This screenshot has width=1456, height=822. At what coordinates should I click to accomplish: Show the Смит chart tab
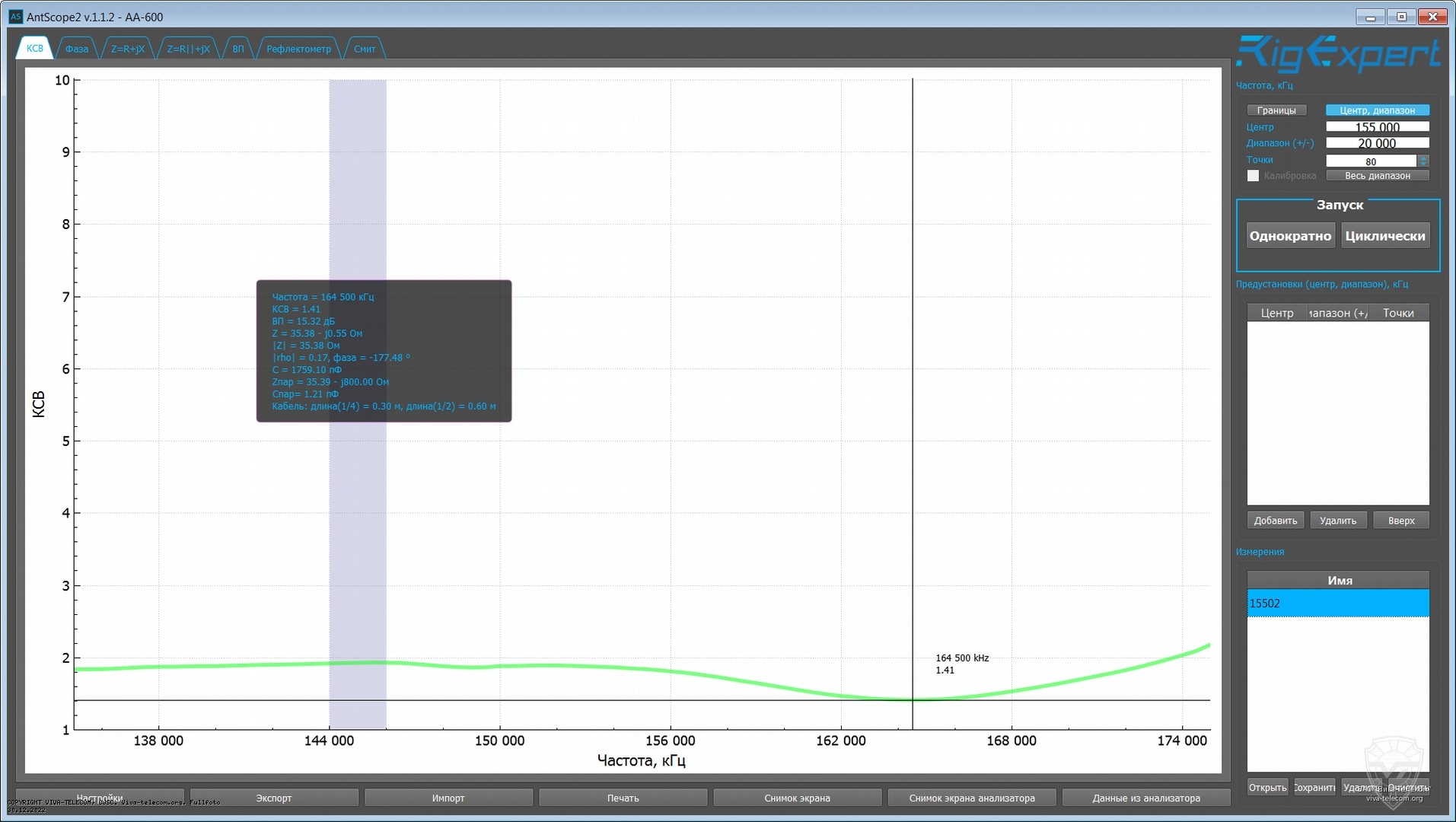(365, 49)
